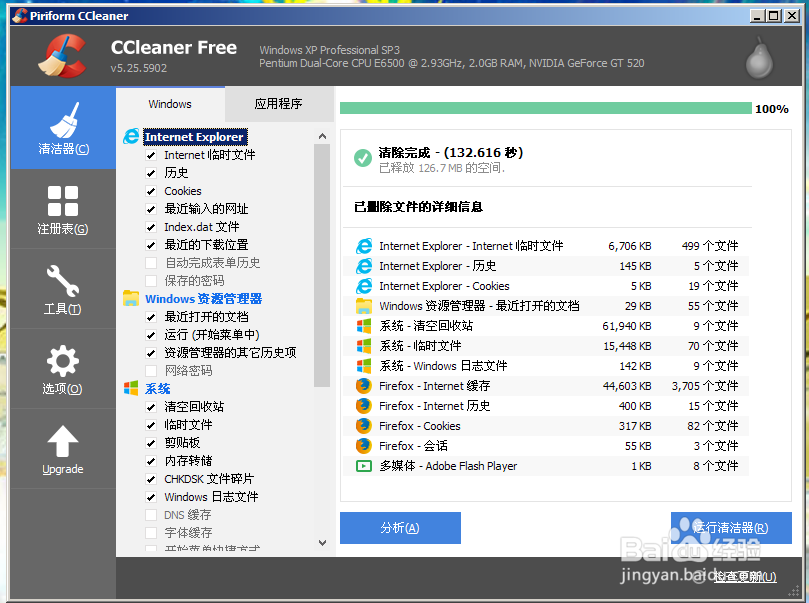
Task: Click IE icon for 历史 result row
Action: (x=364, y=266)
